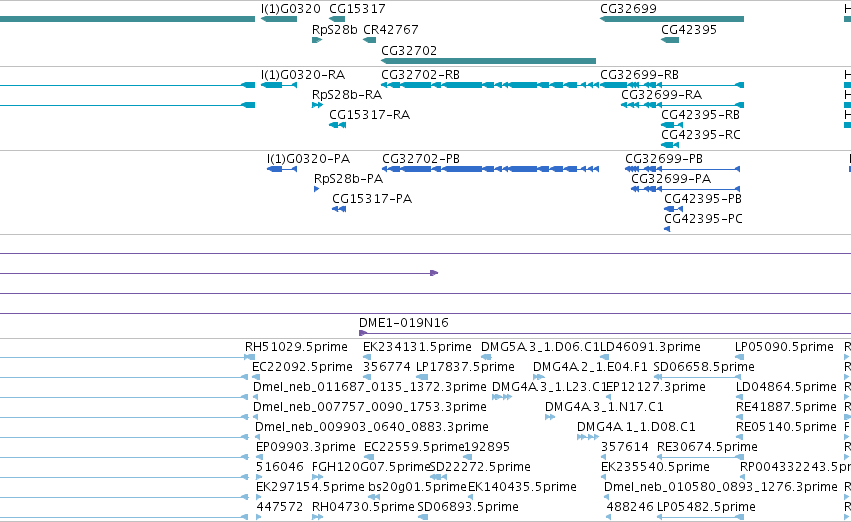The height and width of the screenshot is (522, 851).
Task: Click the EK297154.5prime EST label
Action: (x=310, y=487)
